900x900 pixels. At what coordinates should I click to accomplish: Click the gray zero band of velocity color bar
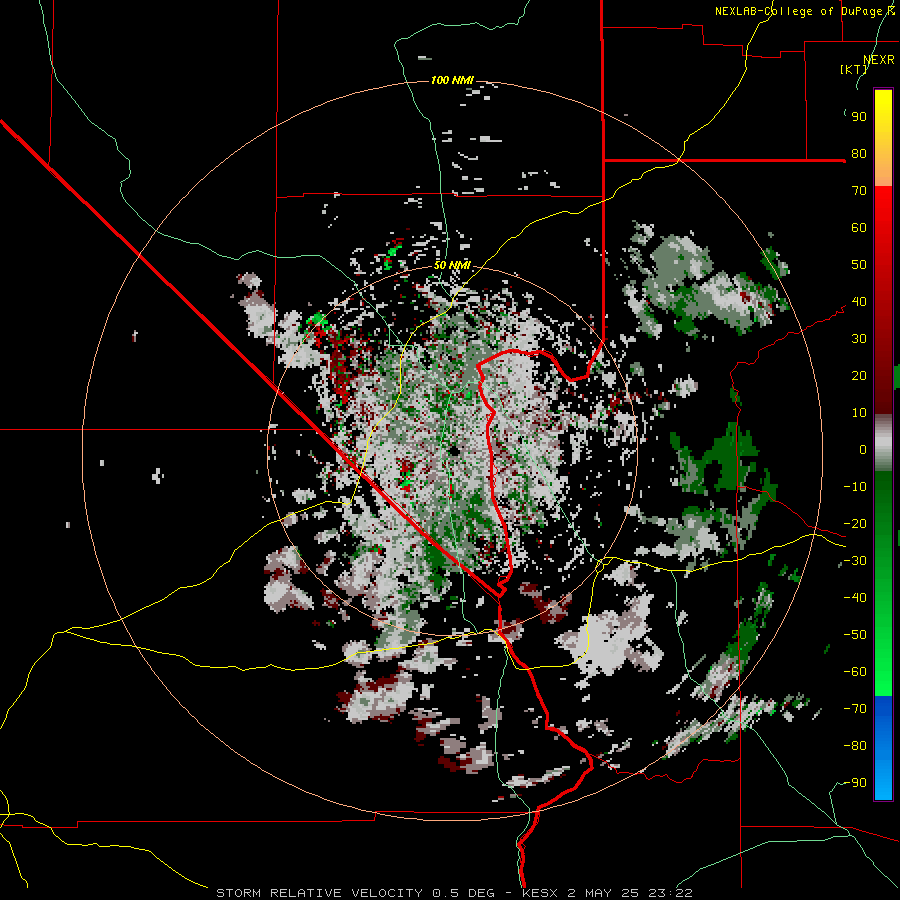883,442
